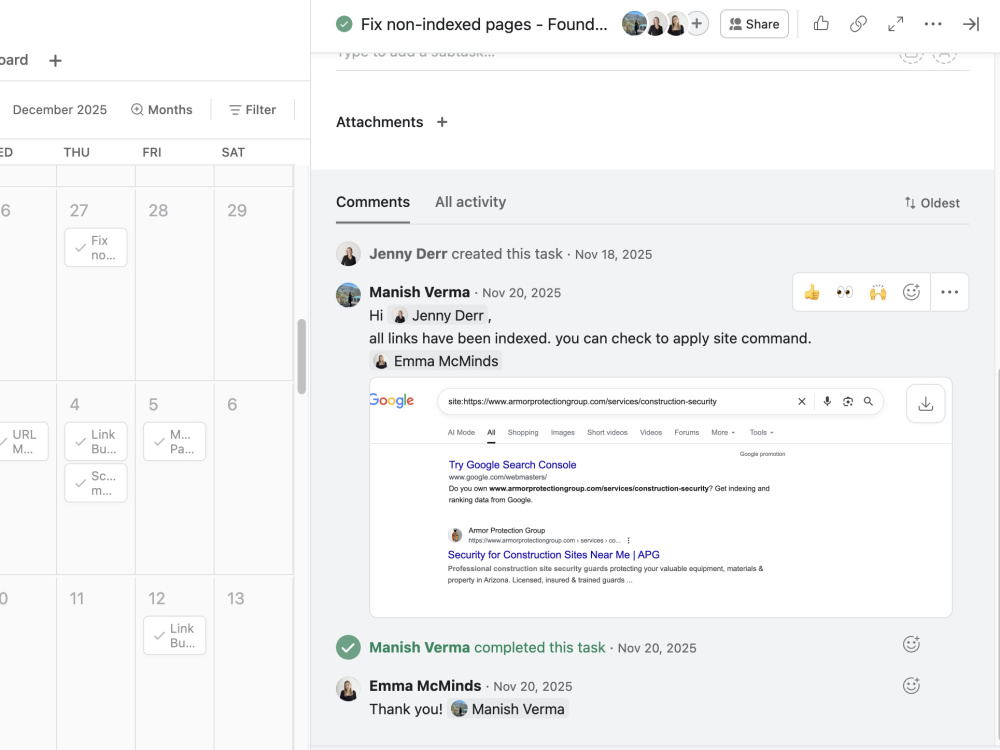Open Emma McMinds' comment avatar
Screen dimensions: 1000x750
click(348, 689)
